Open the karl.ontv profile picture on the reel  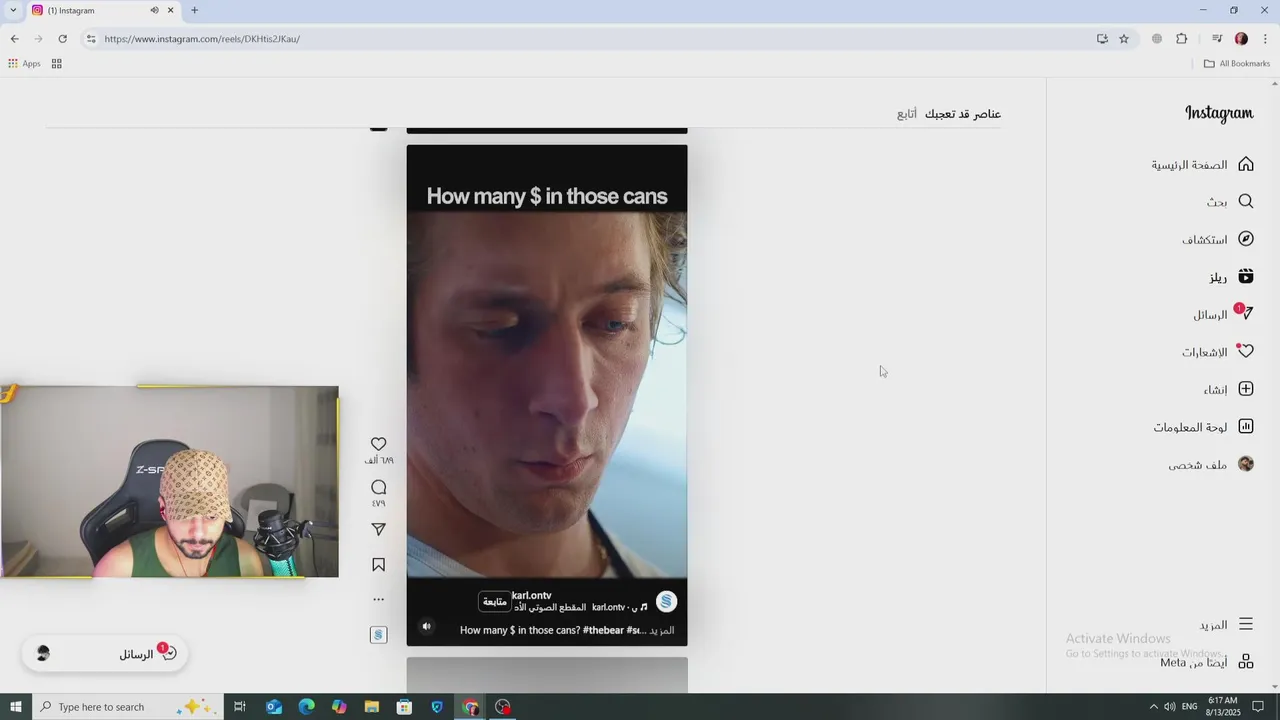point(666,602)
